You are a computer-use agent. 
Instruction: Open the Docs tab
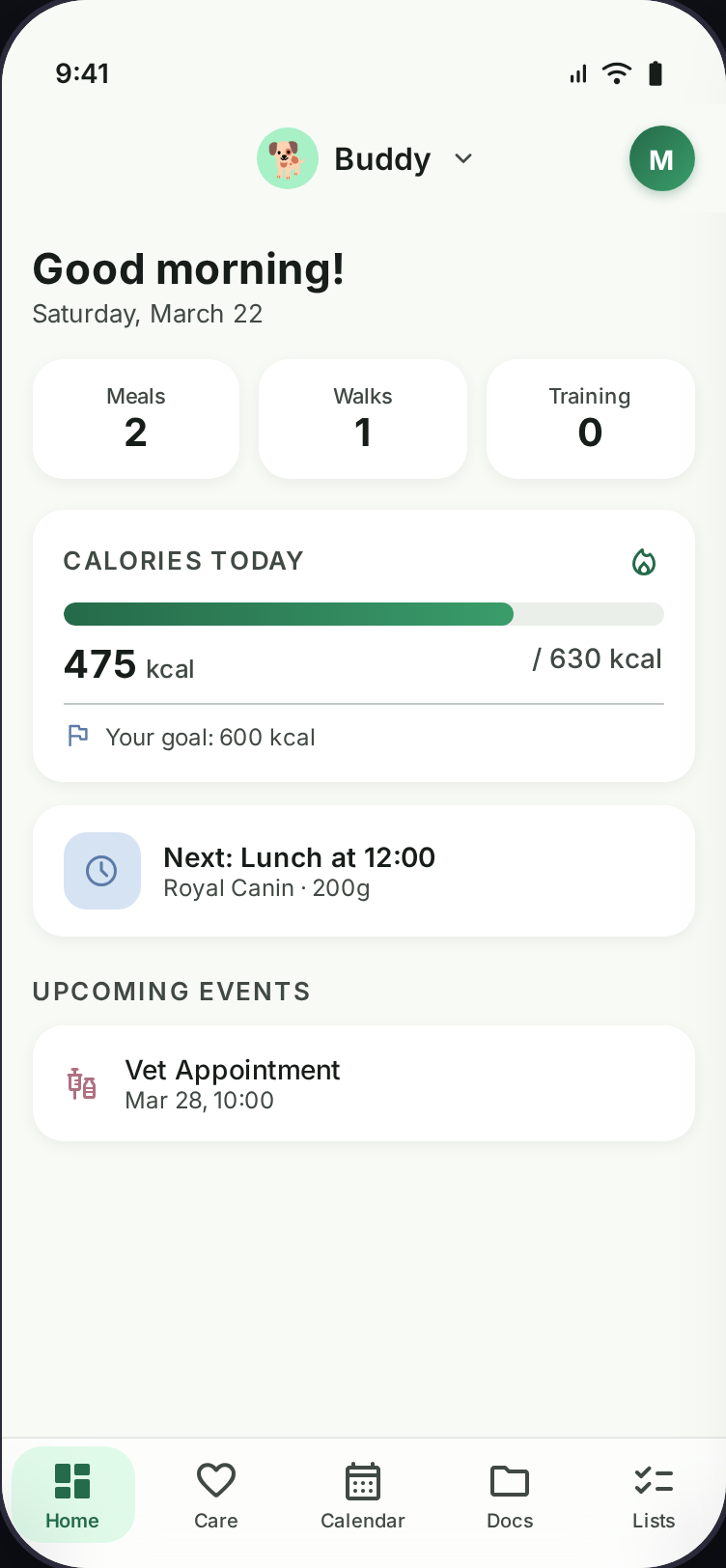[x=510, y=1495]
